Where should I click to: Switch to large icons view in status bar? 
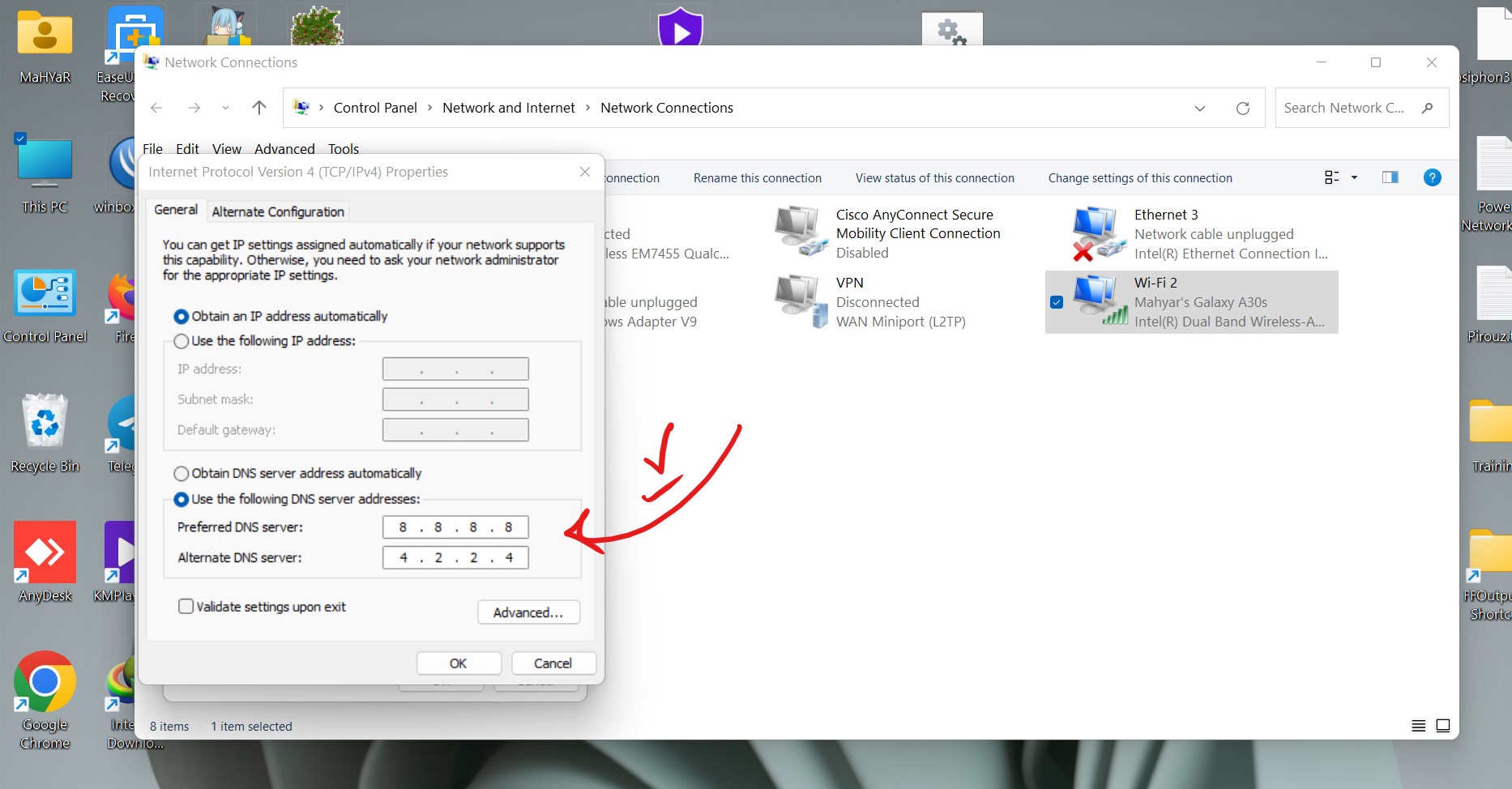tap(1443, 726)
